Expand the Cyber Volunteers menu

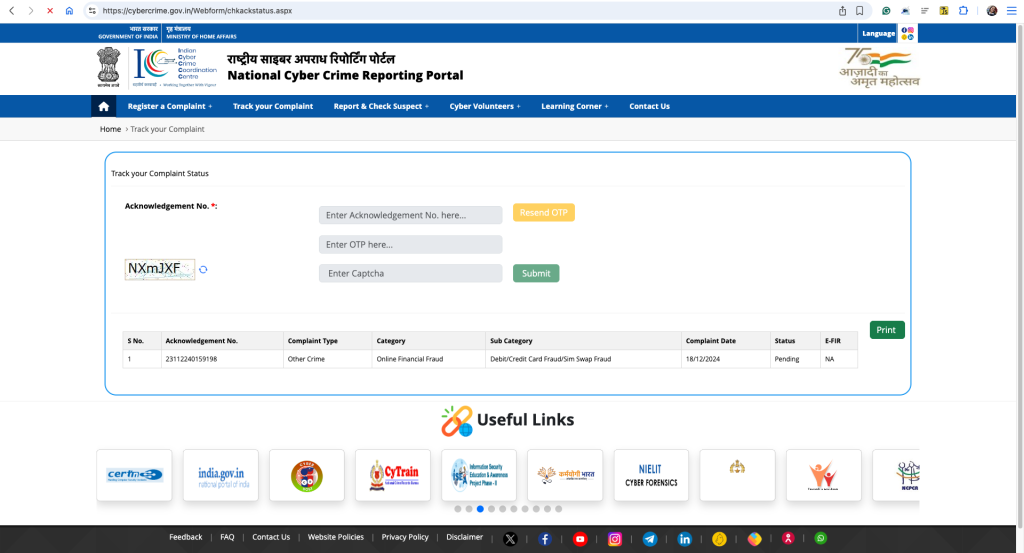(x=485, y=106)
